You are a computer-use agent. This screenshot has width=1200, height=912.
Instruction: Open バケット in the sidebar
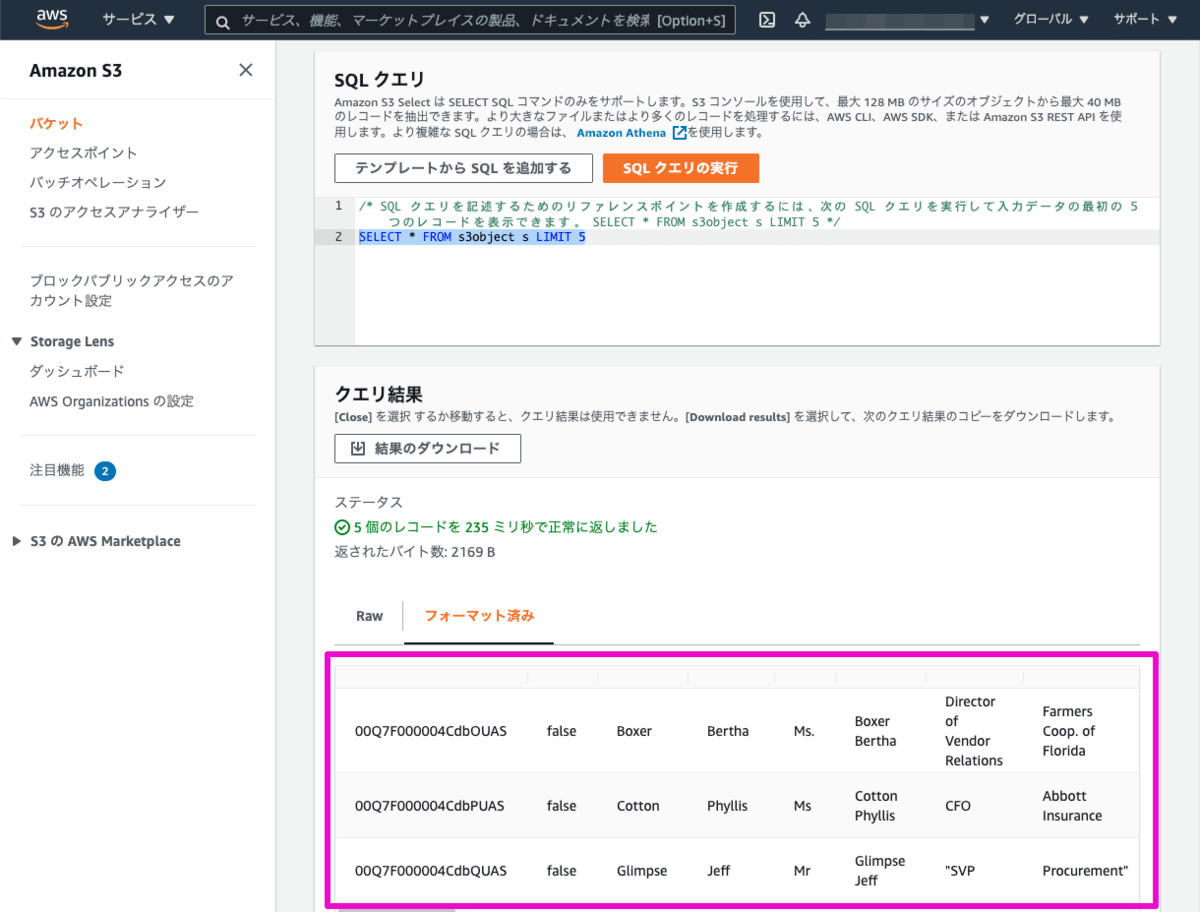click(56, 123)
